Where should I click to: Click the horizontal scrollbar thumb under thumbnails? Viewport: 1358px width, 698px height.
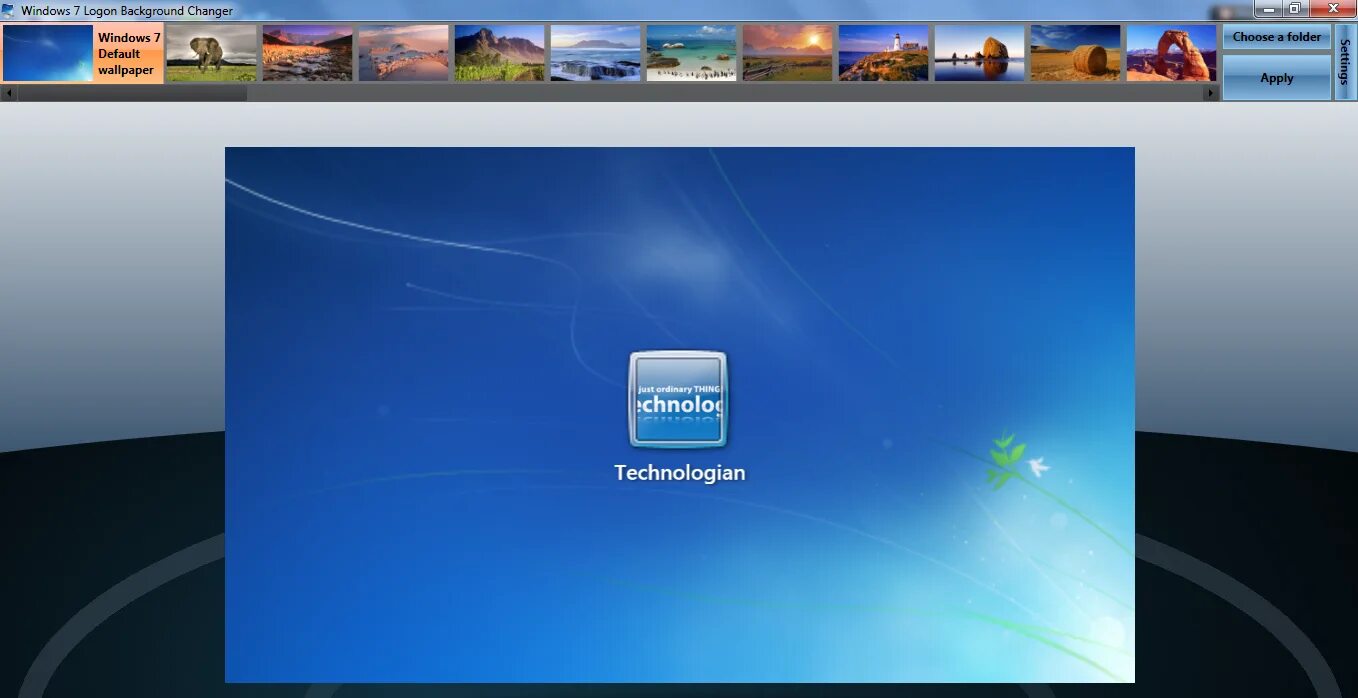pos(132,93)
